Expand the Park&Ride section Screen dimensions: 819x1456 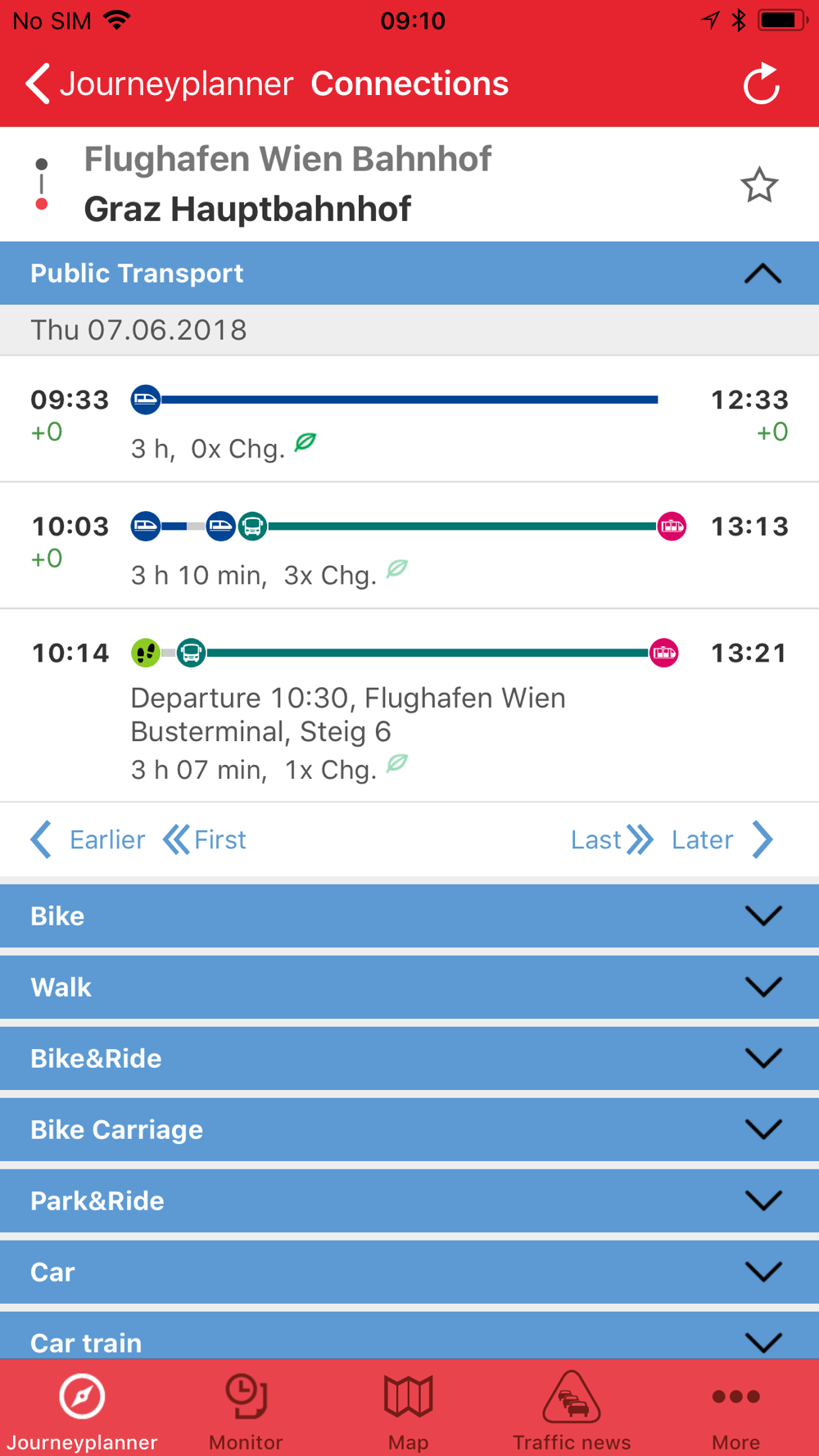409,1201
